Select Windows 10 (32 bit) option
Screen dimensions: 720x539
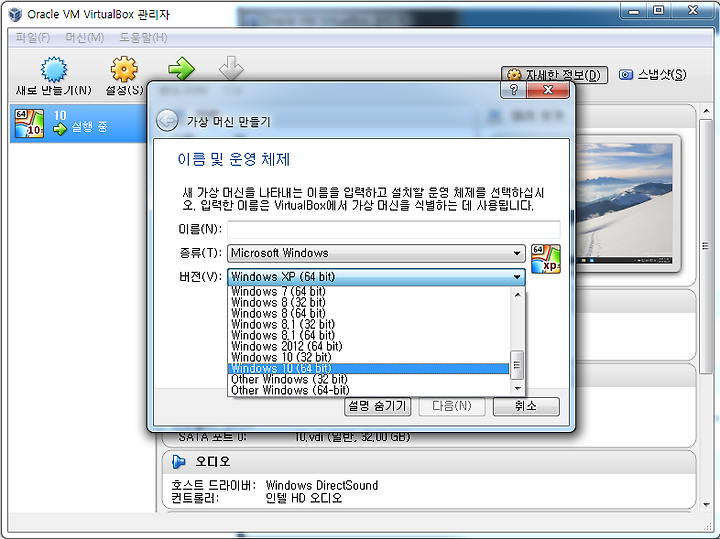(368, 358)
